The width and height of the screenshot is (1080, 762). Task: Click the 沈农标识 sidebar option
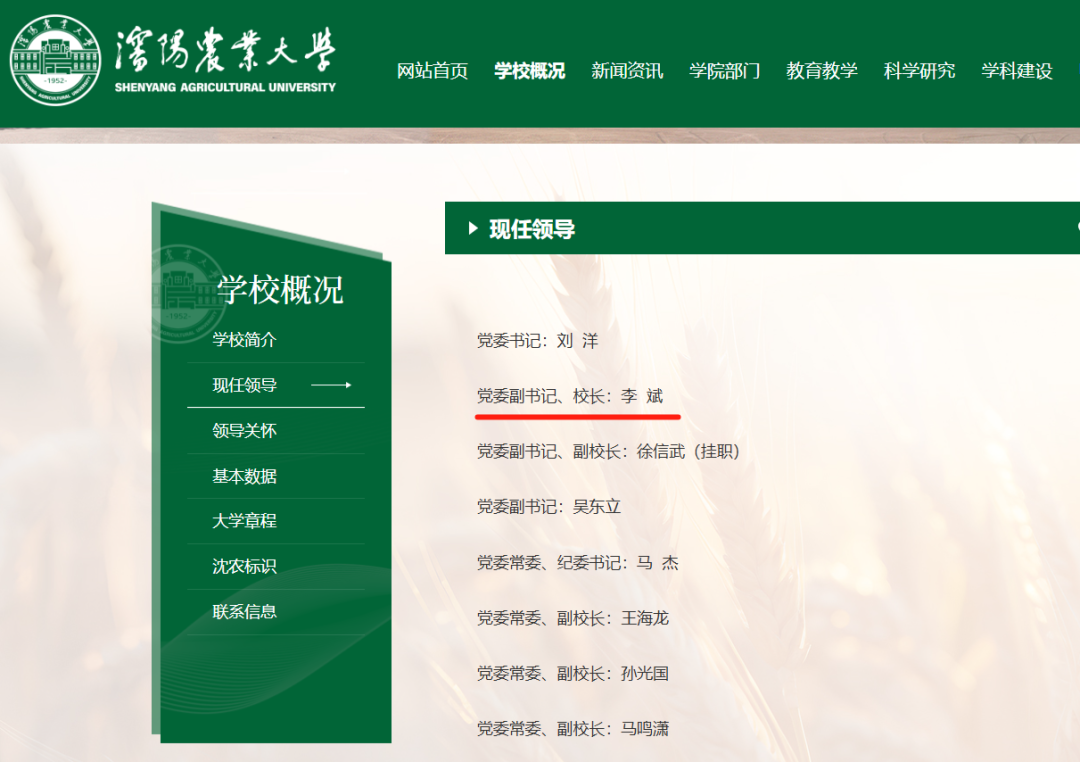[x=247, y=565]
